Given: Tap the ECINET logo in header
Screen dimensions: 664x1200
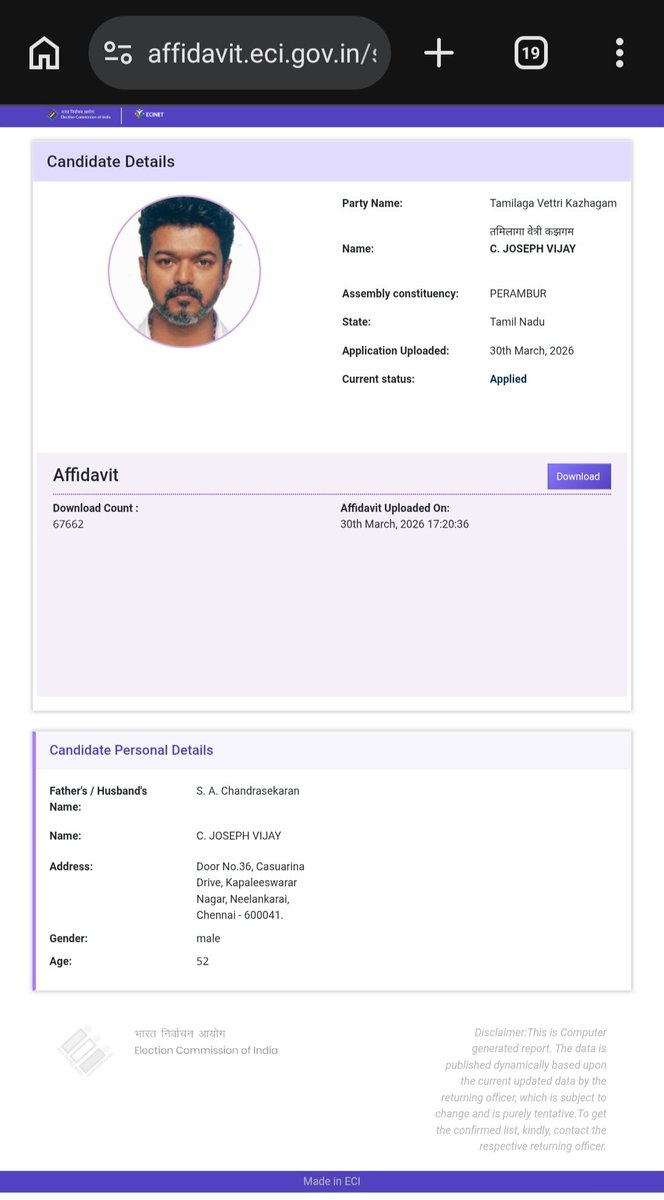Looking at the screenshot, I should 149,115.
